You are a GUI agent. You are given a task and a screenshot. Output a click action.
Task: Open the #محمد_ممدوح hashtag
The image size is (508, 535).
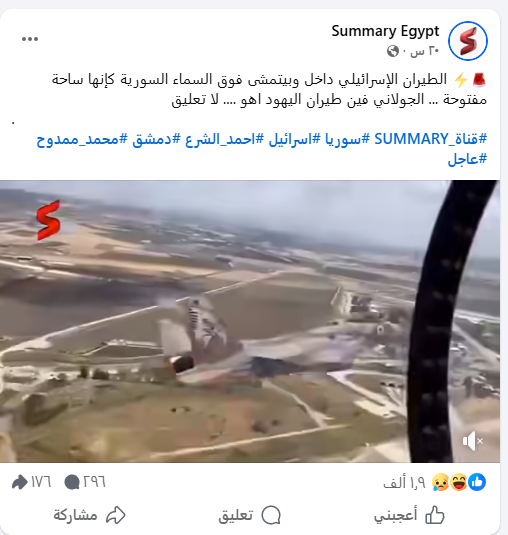tap(82, 139)
